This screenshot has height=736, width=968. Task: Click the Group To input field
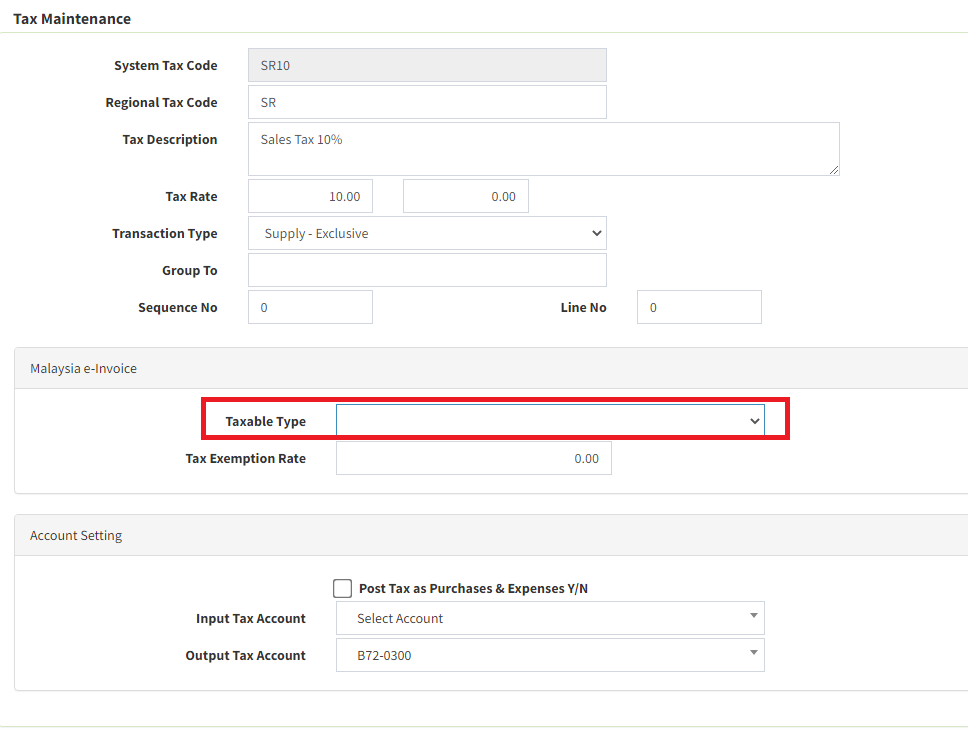click(x=427, y=270)
